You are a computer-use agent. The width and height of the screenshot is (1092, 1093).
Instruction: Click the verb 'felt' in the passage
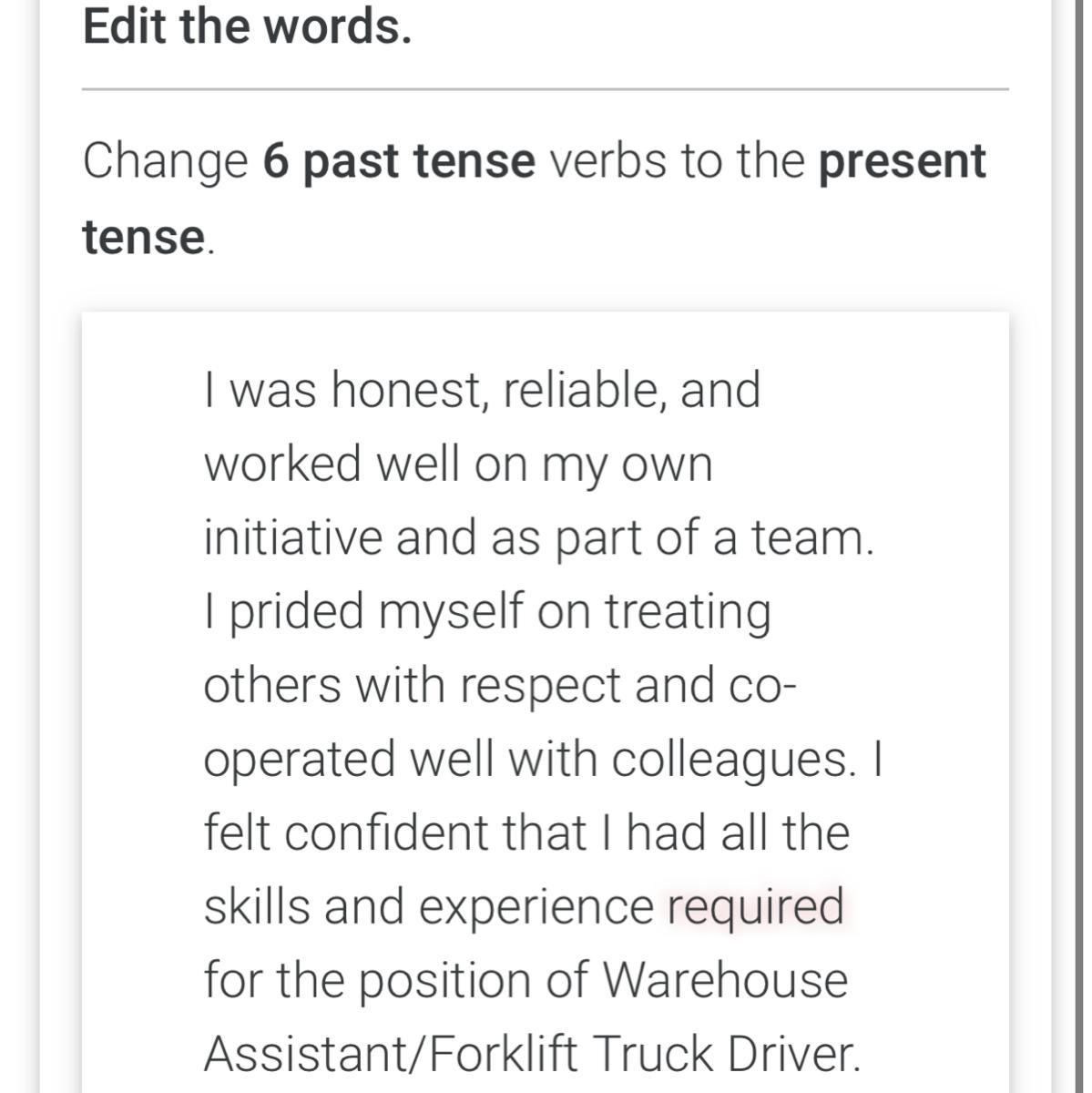click(x=230, y=833)
